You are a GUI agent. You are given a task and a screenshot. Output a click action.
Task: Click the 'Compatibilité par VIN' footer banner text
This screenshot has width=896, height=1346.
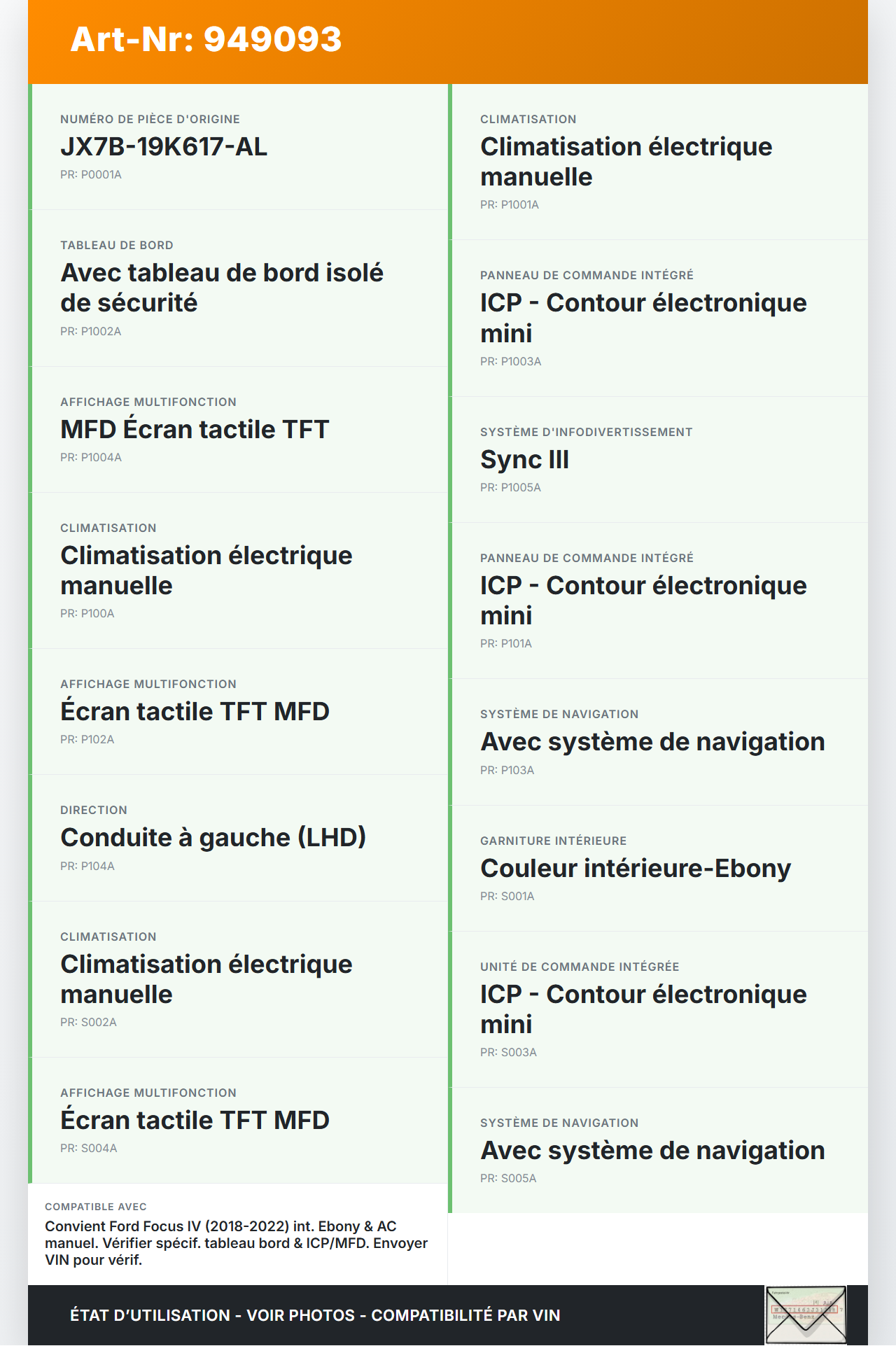(x=465, y=1315)
